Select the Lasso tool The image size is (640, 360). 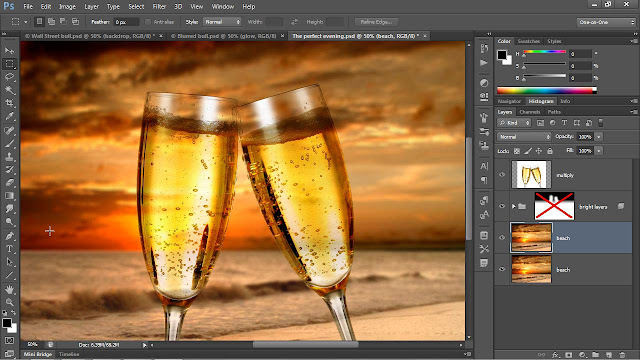pos(9,77)
